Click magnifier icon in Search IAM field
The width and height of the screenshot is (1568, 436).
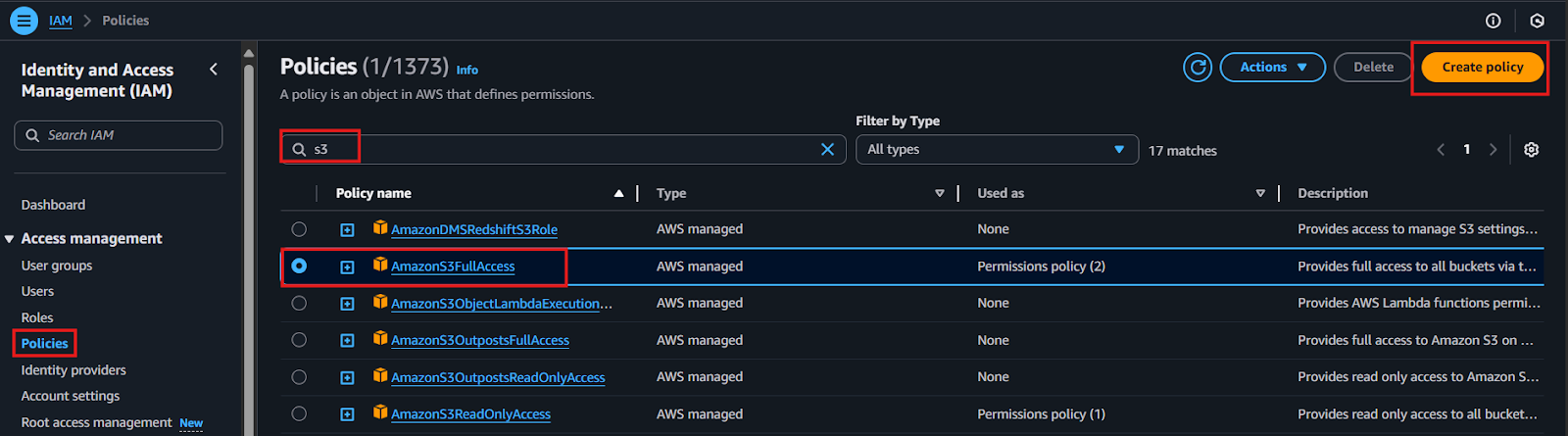tap(32, 135)
